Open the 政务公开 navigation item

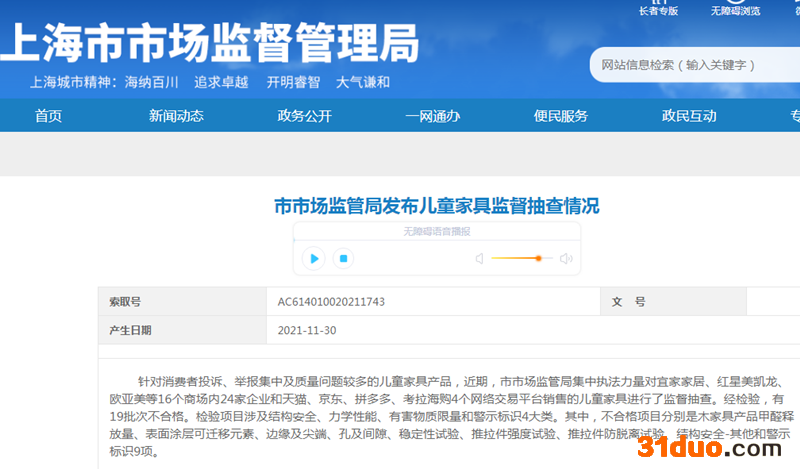tap(304, 116)
